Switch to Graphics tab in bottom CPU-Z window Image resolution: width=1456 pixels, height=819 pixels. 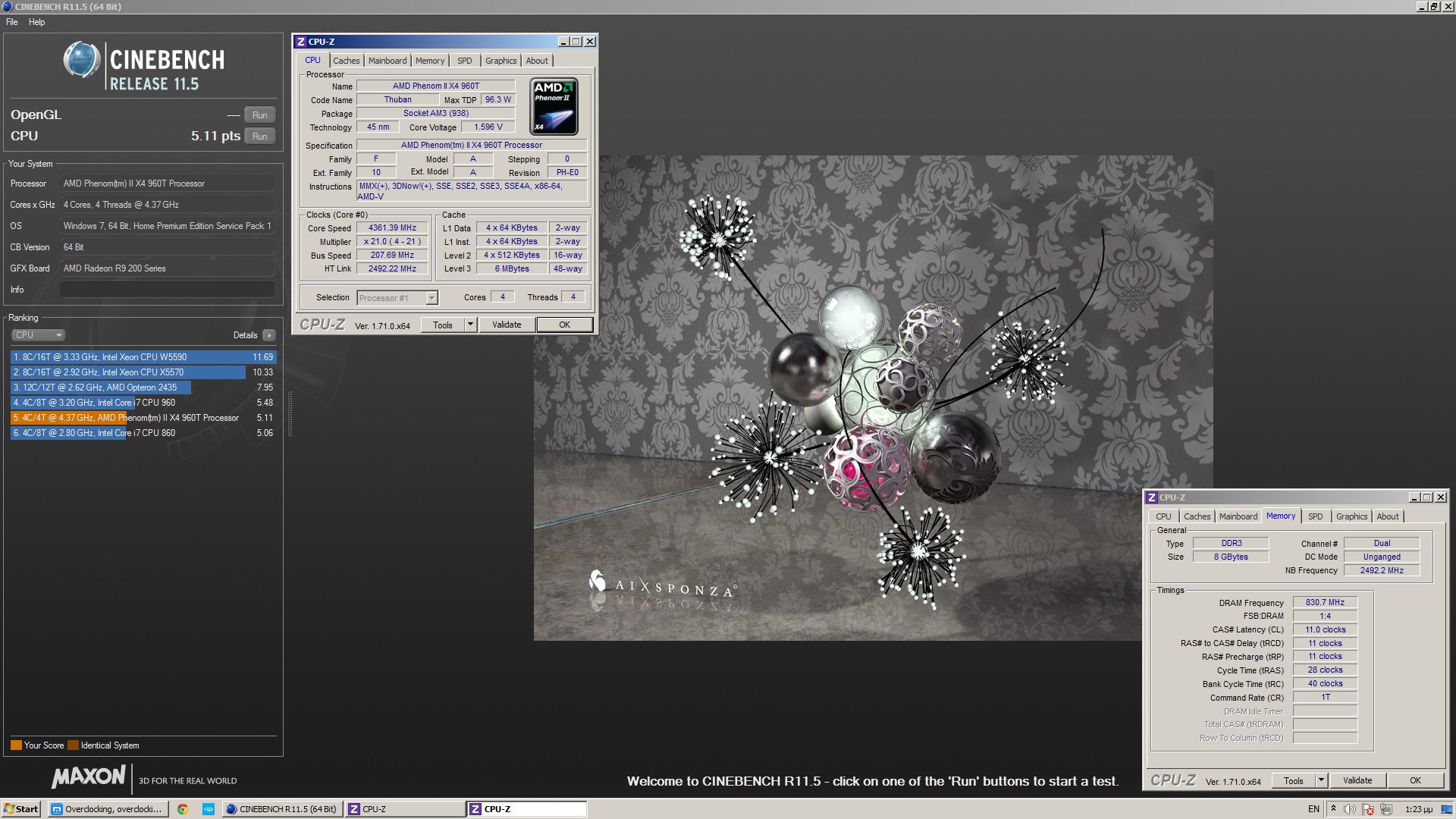(1351, 516)
